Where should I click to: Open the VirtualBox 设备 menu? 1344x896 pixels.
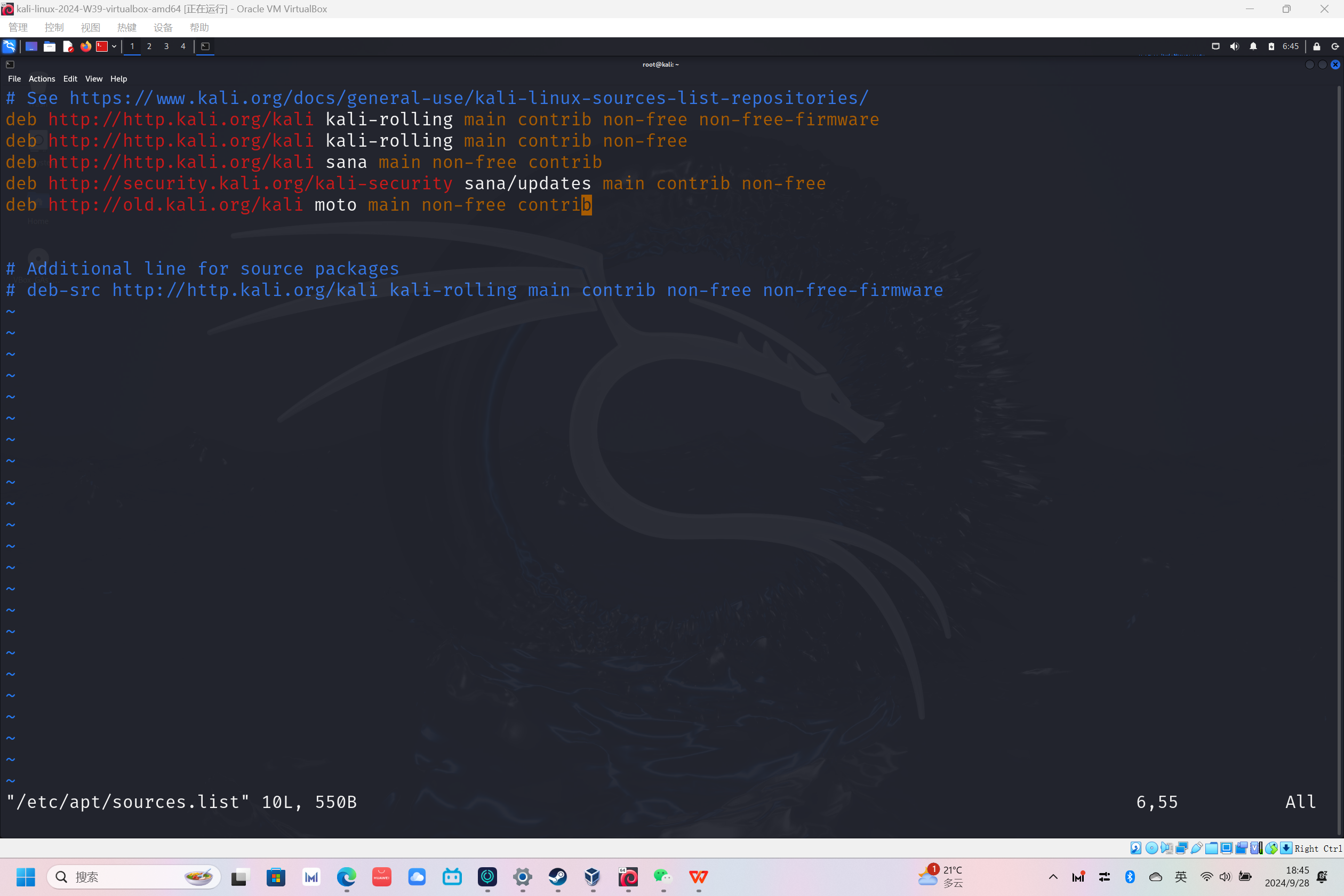pyautogui.click(x=163, y=27)
